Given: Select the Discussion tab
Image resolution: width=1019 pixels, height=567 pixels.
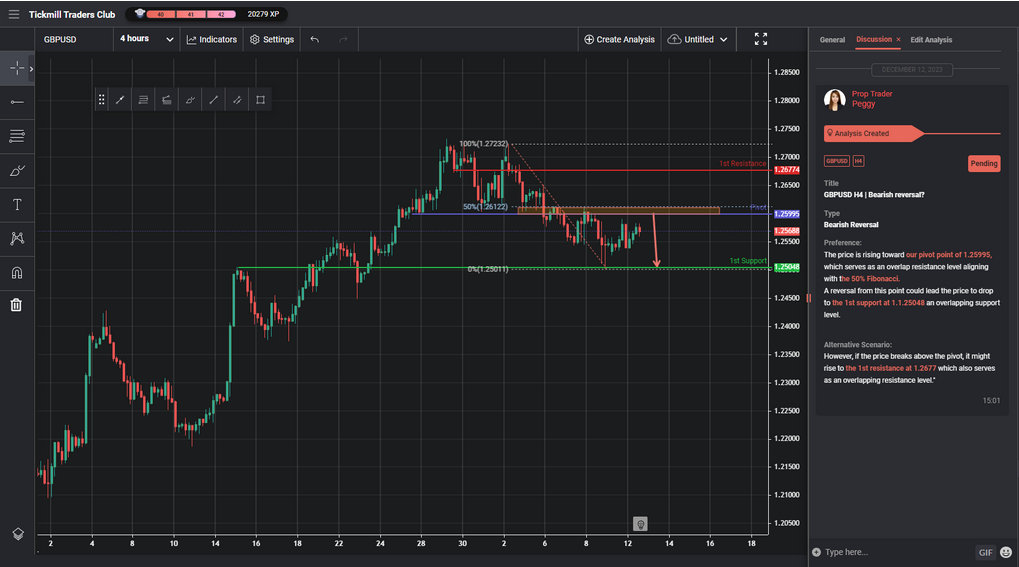Looking at the screenshot, I should click(873, 40).
